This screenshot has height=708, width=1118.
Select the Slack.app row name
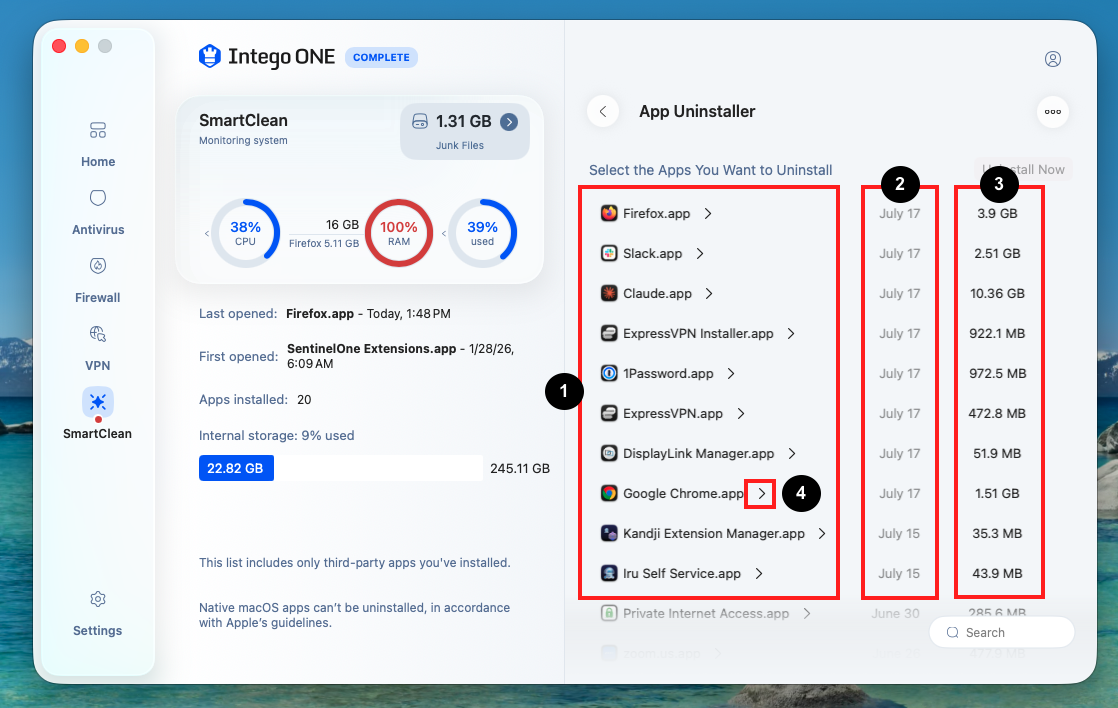pos(652,253)
